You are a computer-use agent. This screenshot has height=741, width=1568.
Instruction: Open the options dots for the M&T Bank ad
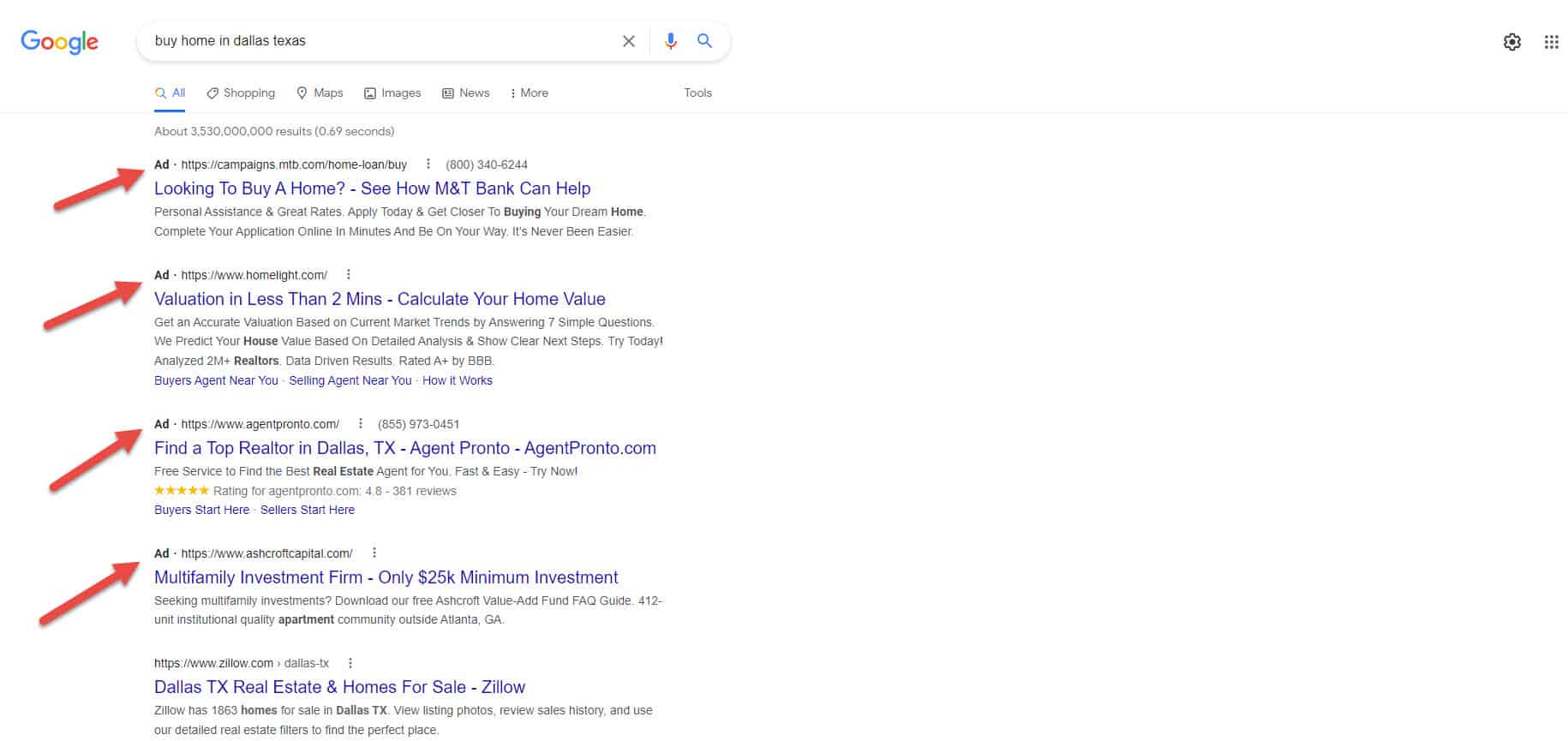(x=428, y=164)
